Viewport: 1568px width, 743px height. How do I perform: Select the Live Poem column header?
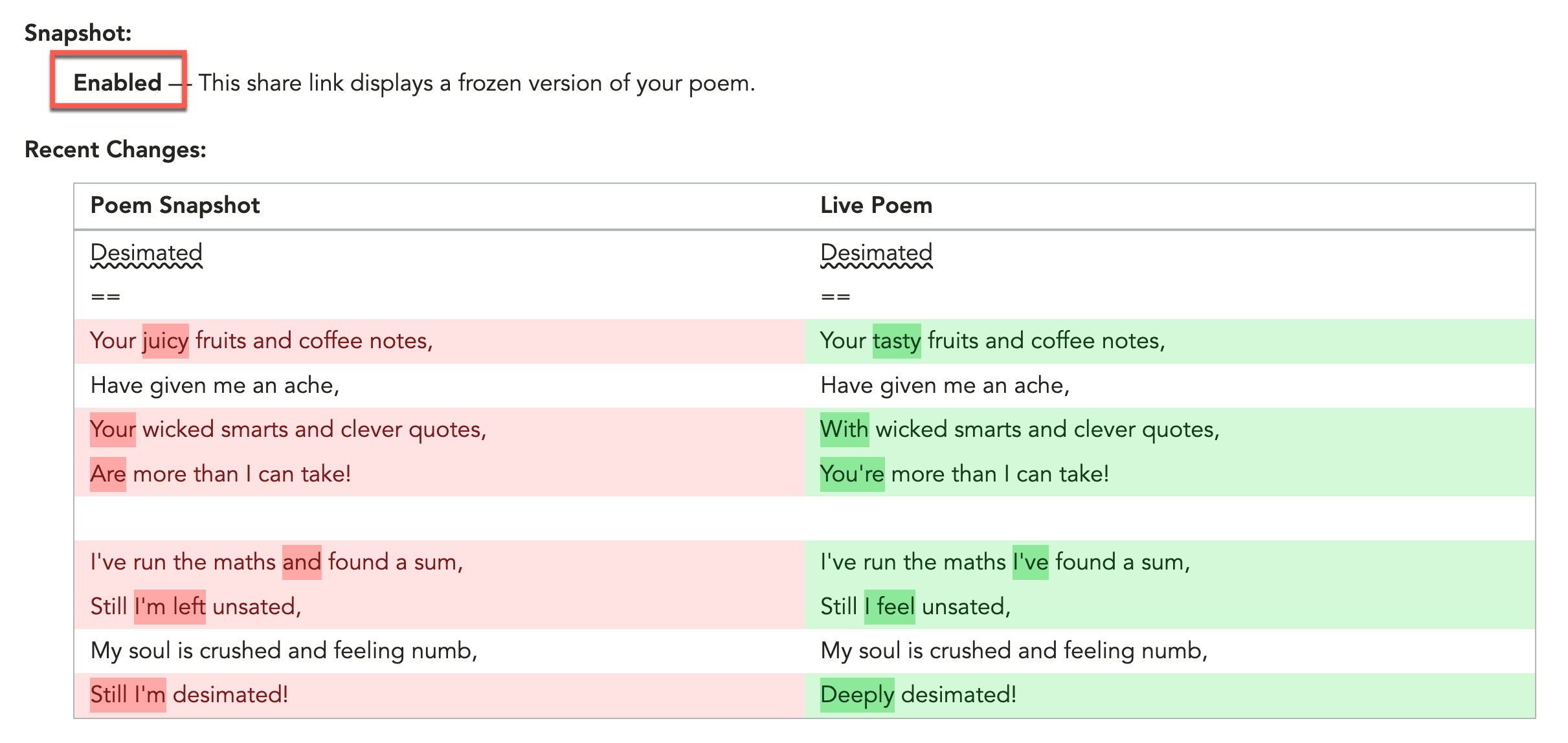pos(875,205)
